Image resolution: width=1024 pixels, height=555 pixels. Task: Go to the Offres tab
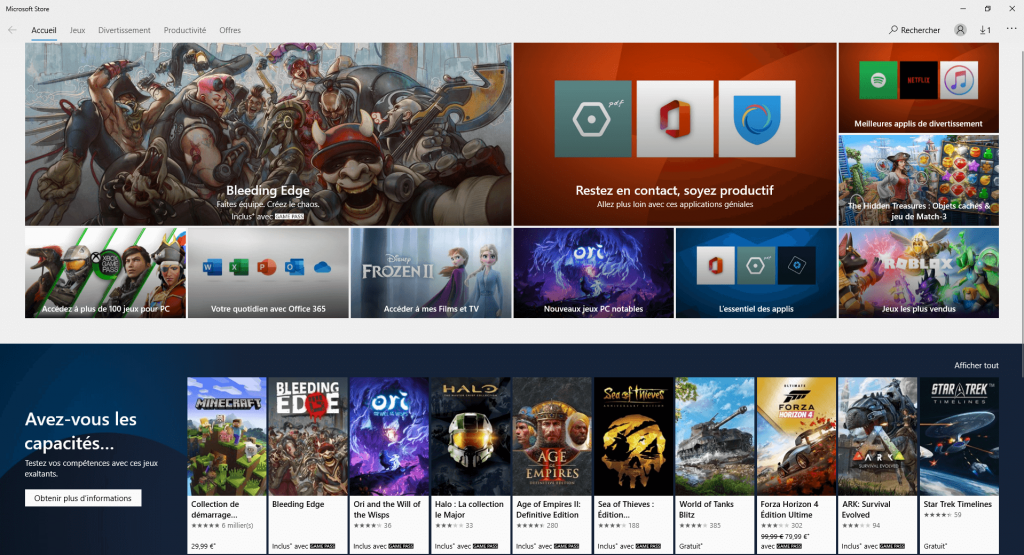(x=230, y=30)
